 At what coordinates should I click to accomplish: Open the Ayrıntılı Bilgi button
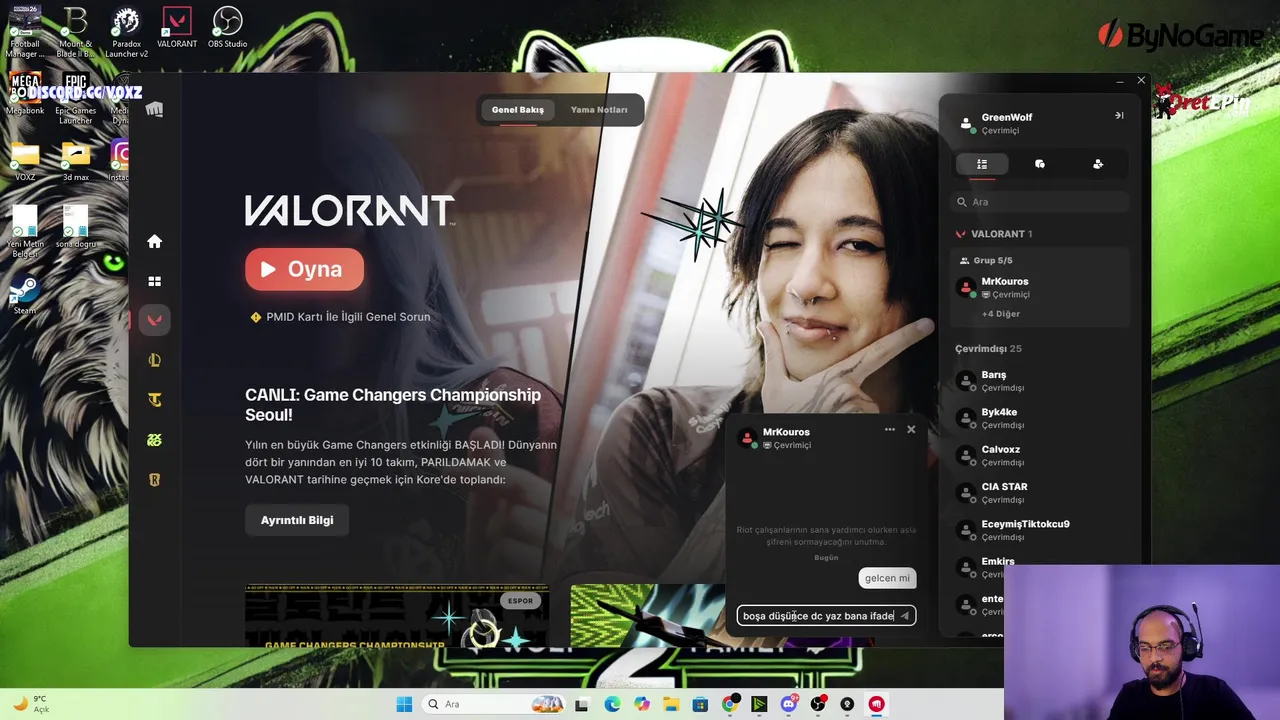pos(297,520)
